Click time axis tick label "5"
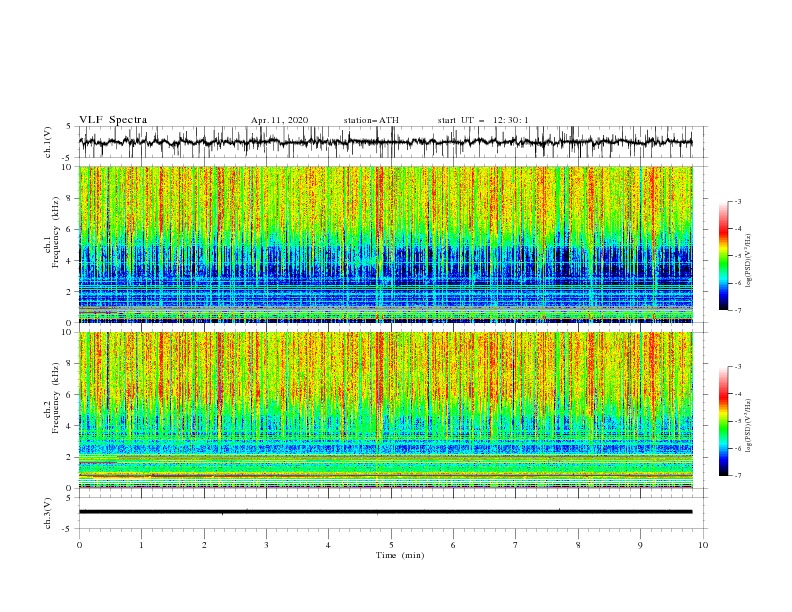This screenshot has height=612, width=792. click(391, 545)
